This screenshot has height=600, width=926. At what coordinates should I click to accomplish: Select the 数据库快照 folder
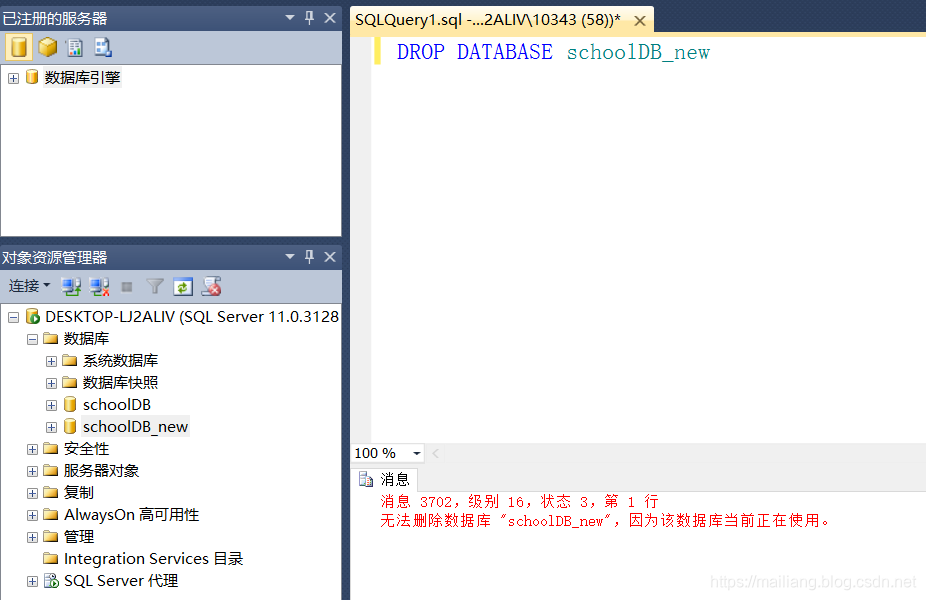click(x=120, y=382)
